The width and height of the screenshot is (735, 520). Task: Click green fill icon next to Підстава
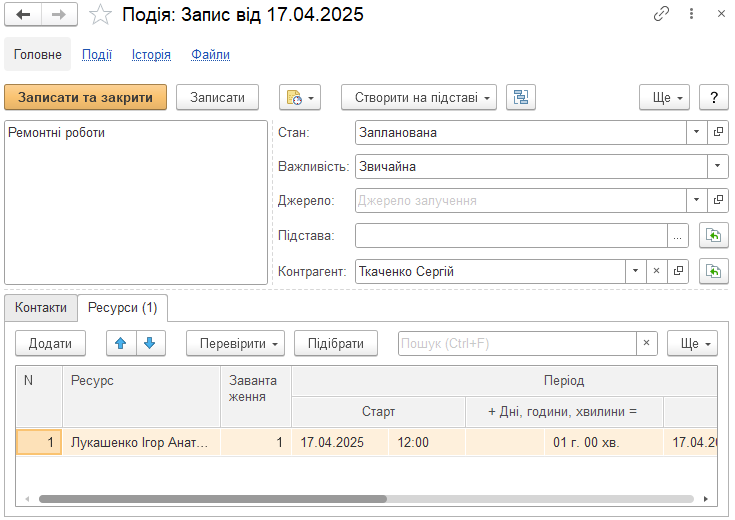714,235
